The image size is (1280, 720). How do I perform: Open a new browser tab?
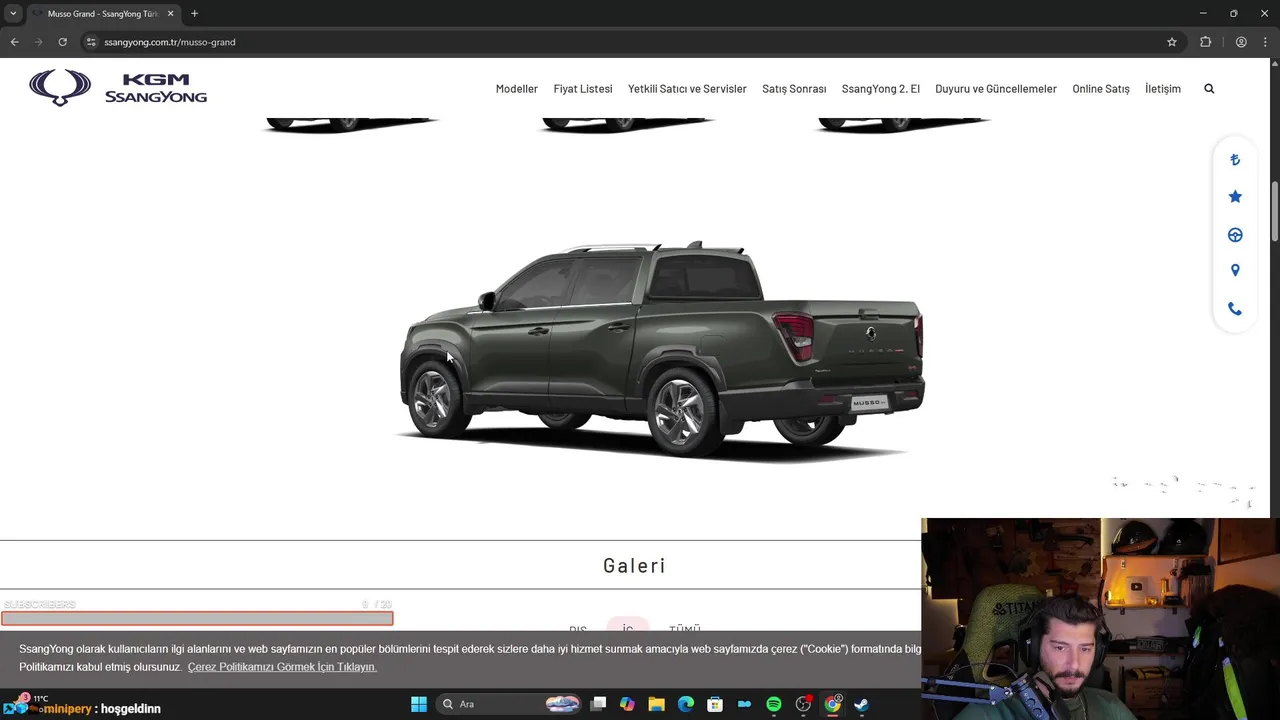[194, 14]
